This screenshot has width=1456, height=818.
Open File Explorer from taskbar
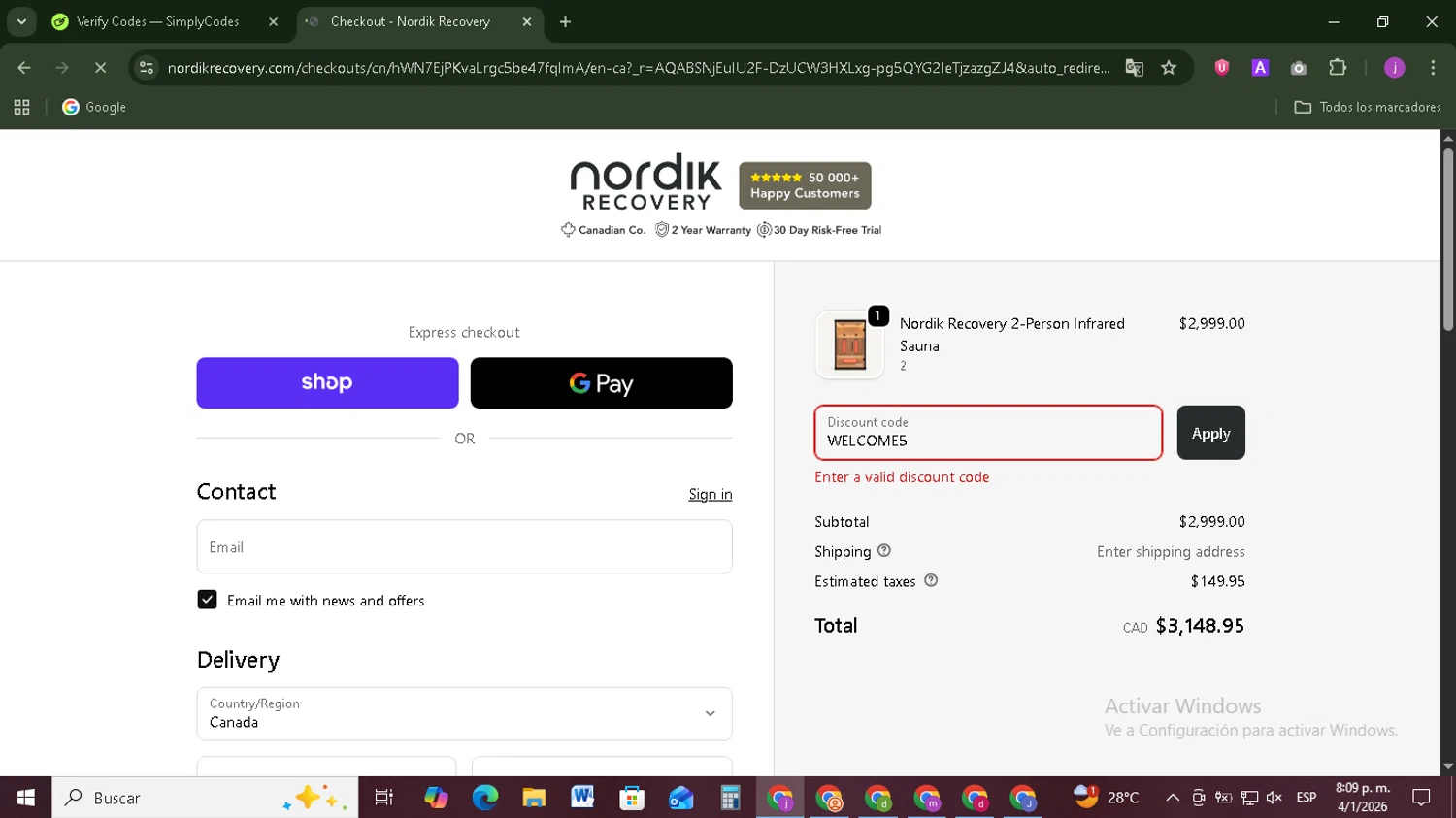click(x=534, y=798)
